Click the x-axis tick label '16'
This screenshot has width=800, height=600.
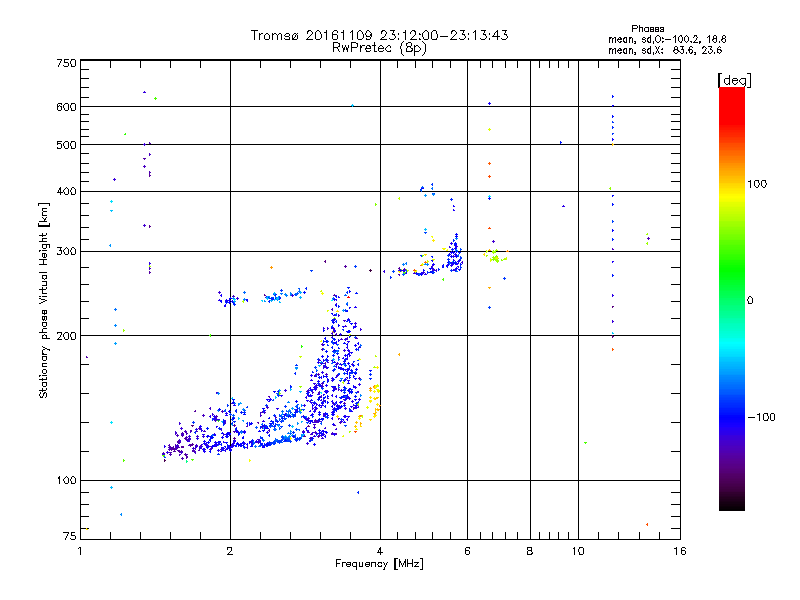[x=680, y=551]
